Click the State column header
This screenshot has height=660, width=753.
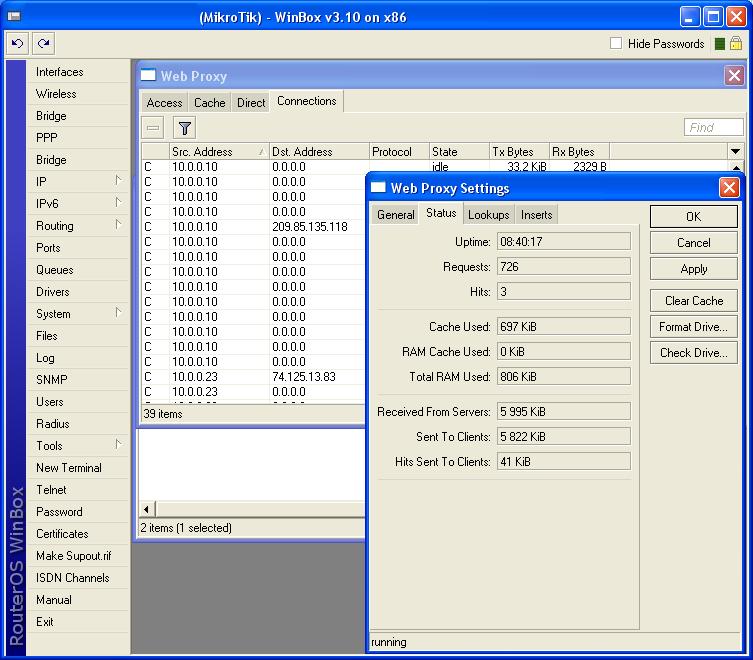coord(459,151)
